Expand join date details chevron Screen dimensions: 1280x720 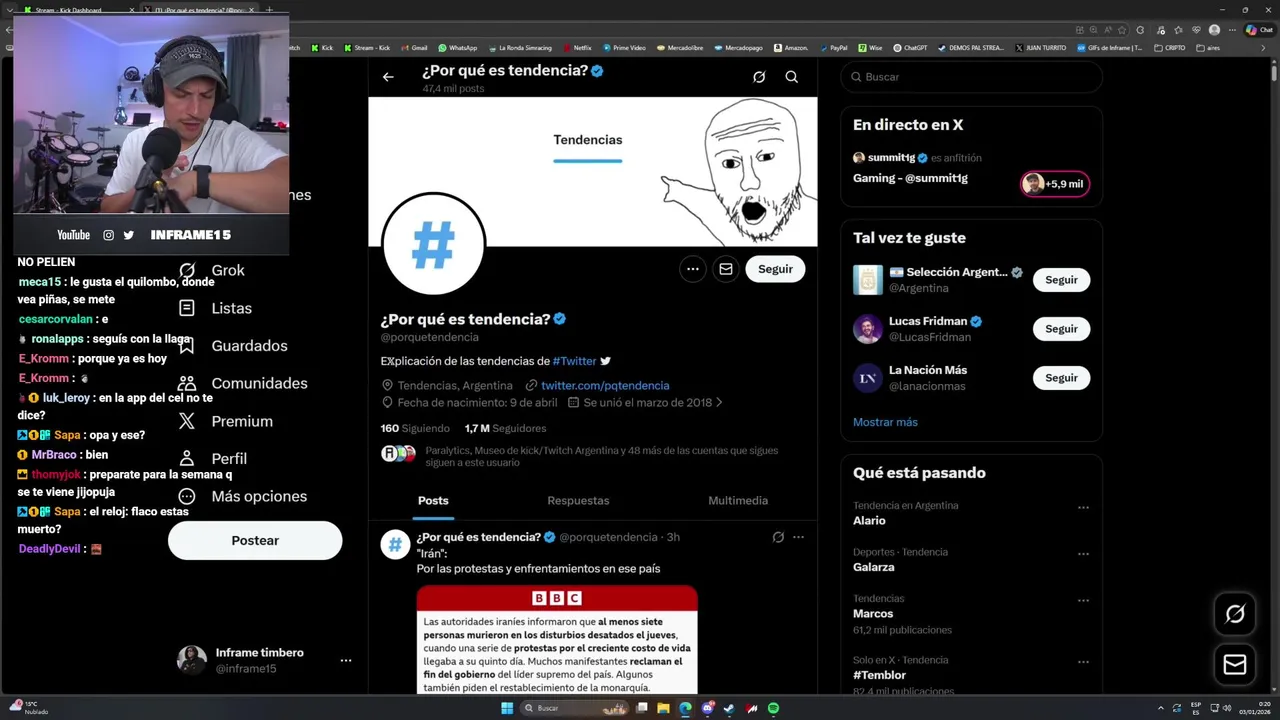(719, 403)
